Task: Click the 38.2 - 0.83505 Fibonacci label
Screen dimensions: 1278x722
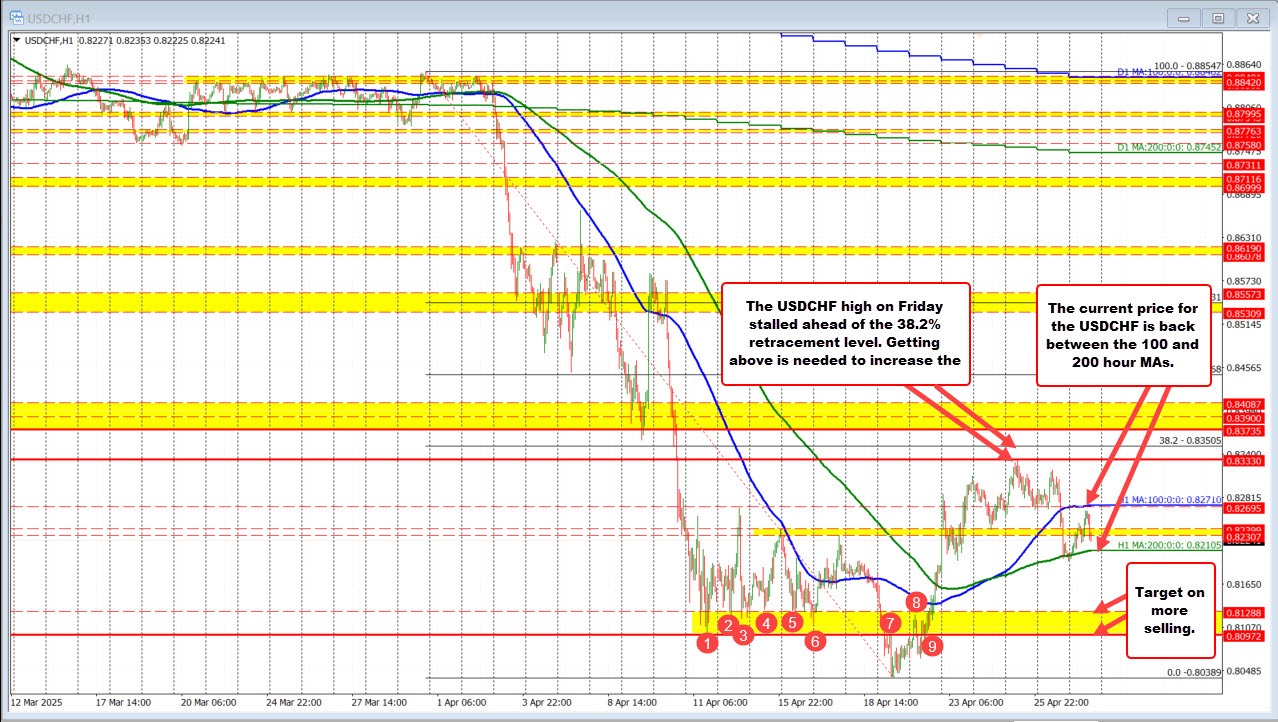Action: click(x=1190, y=440)
